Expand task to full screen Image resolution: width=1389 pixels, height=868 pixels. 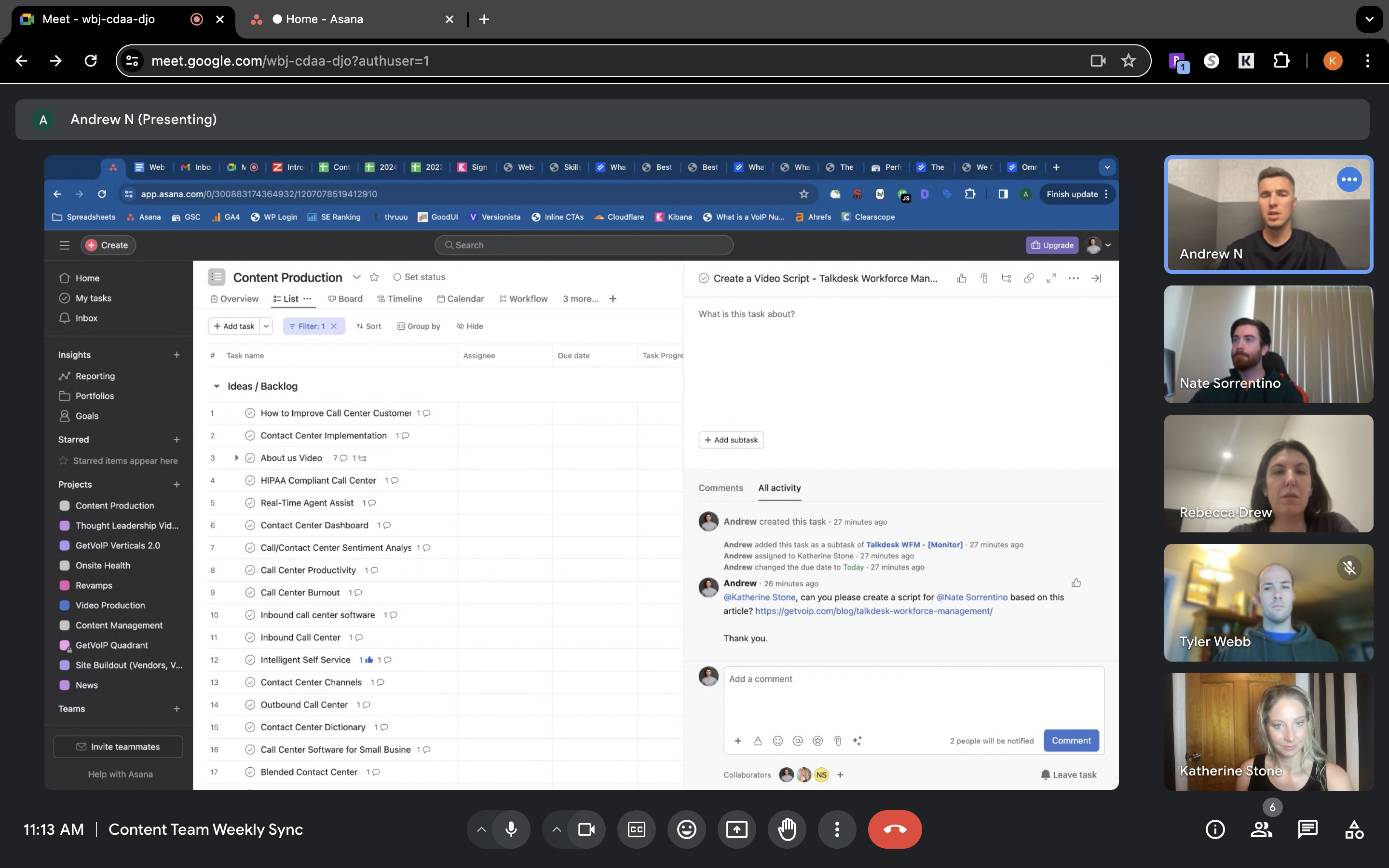click(x=1051, y=278)
